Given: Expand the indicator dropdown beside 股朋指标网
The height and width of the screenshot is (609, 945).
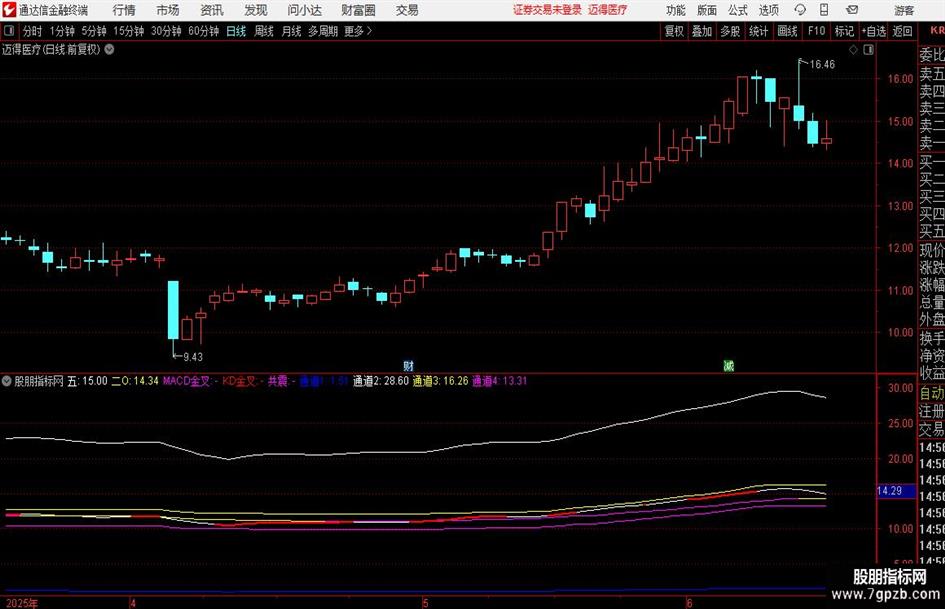Looking at the screenshot, I should [7, 381].
